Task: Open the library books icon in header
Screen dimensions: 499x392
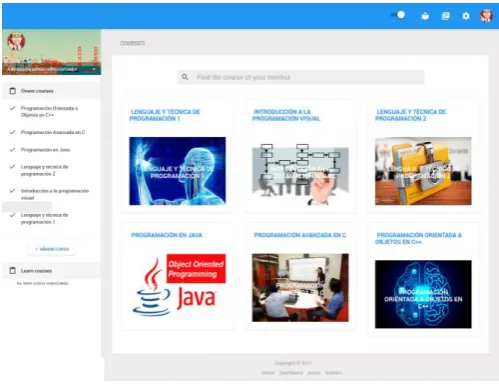Action: (x=445, y=16)
